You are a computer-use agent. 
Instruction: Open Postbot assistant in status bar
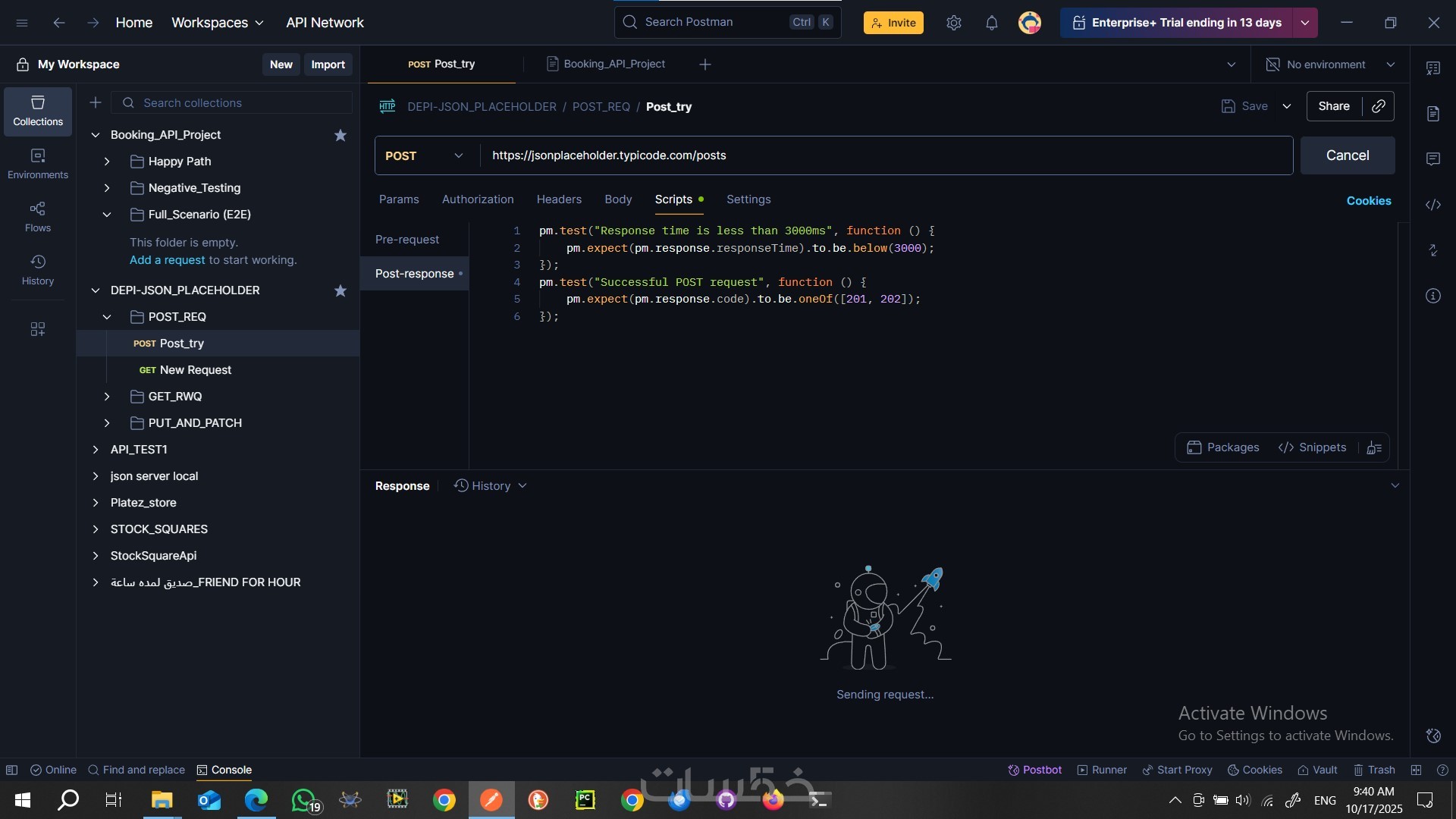tap(1034, 770)
